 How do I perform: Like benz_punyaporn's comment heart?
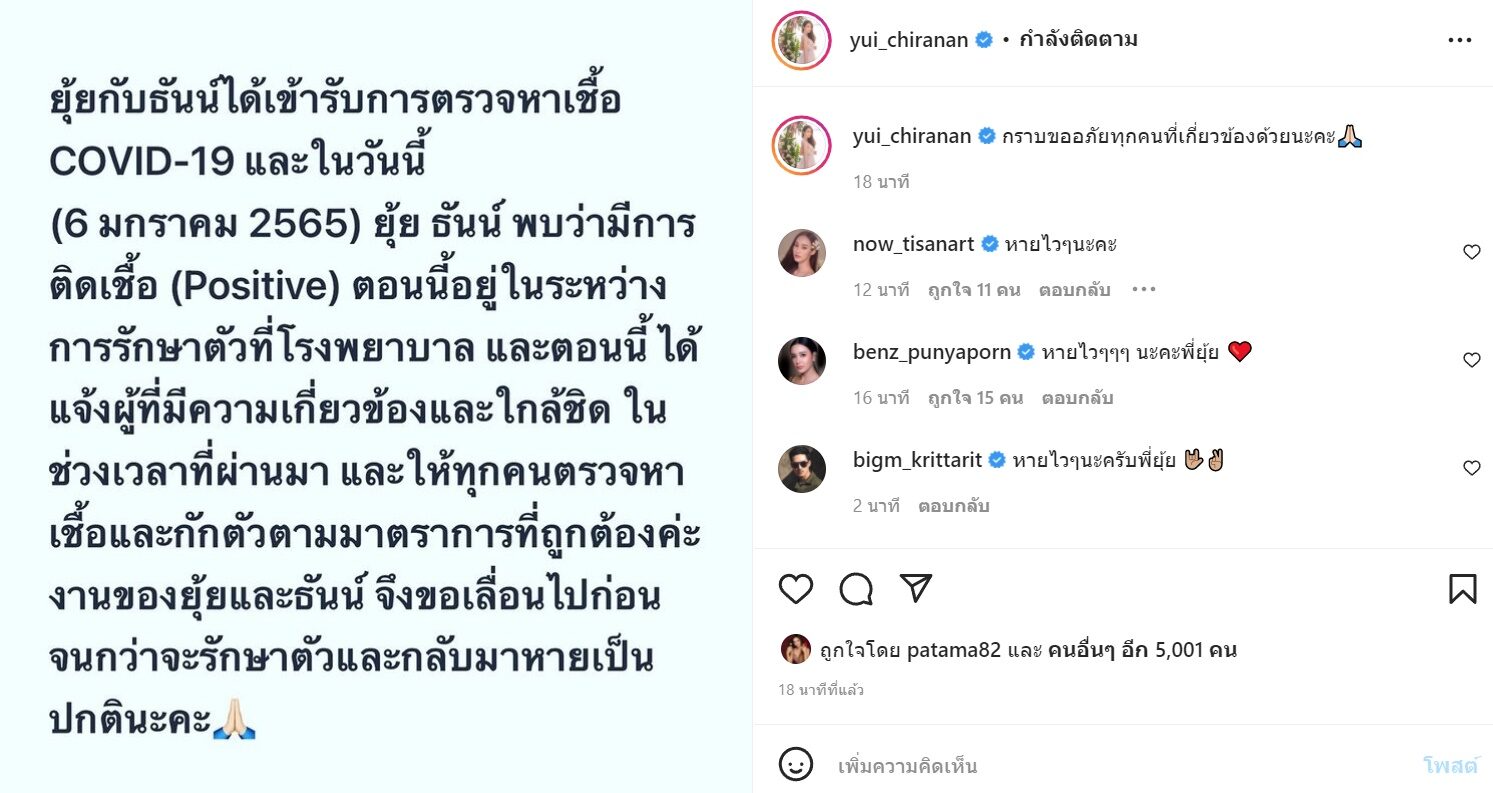pos(1472,360)
